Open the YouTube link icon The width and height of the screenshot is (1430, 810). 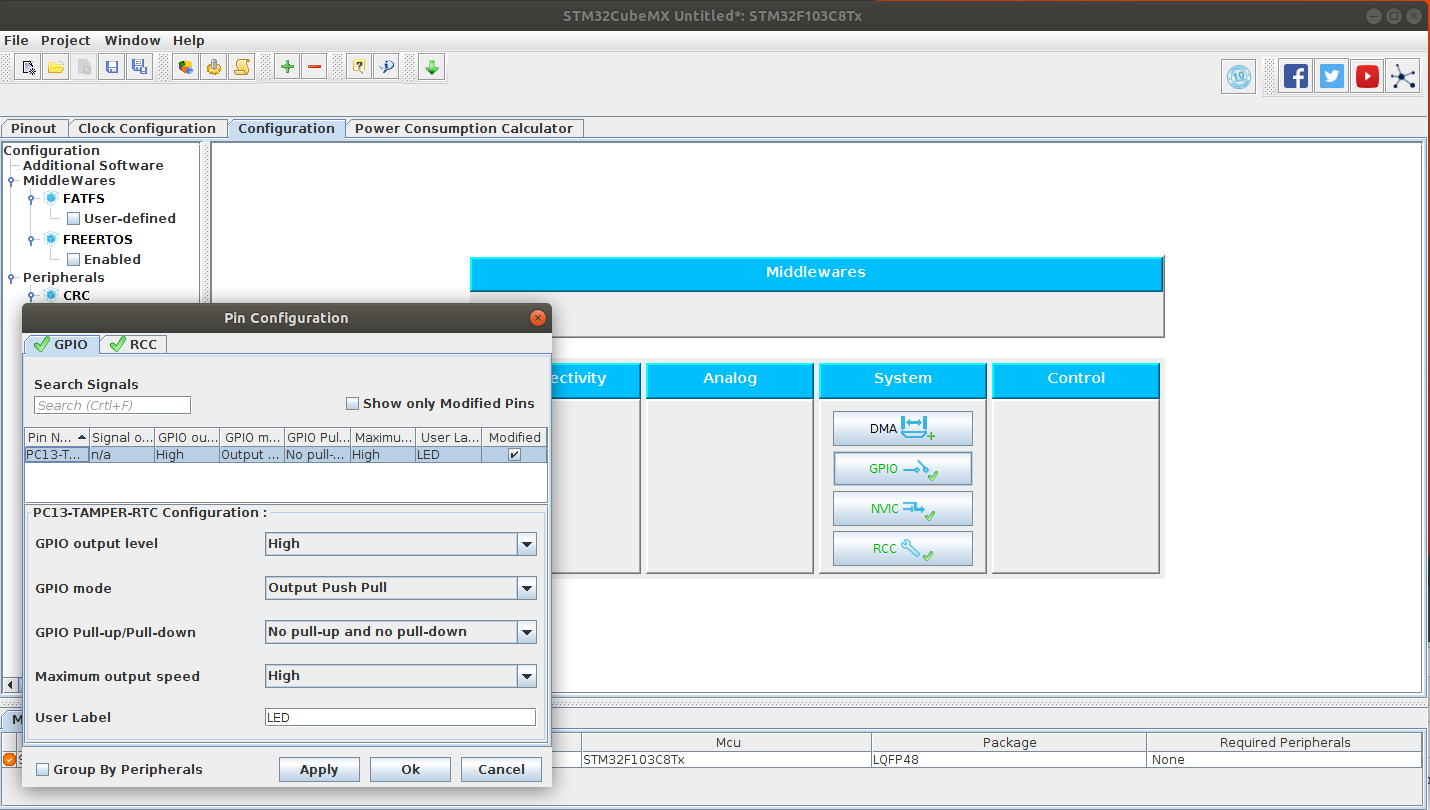[x=1368, y=76]
